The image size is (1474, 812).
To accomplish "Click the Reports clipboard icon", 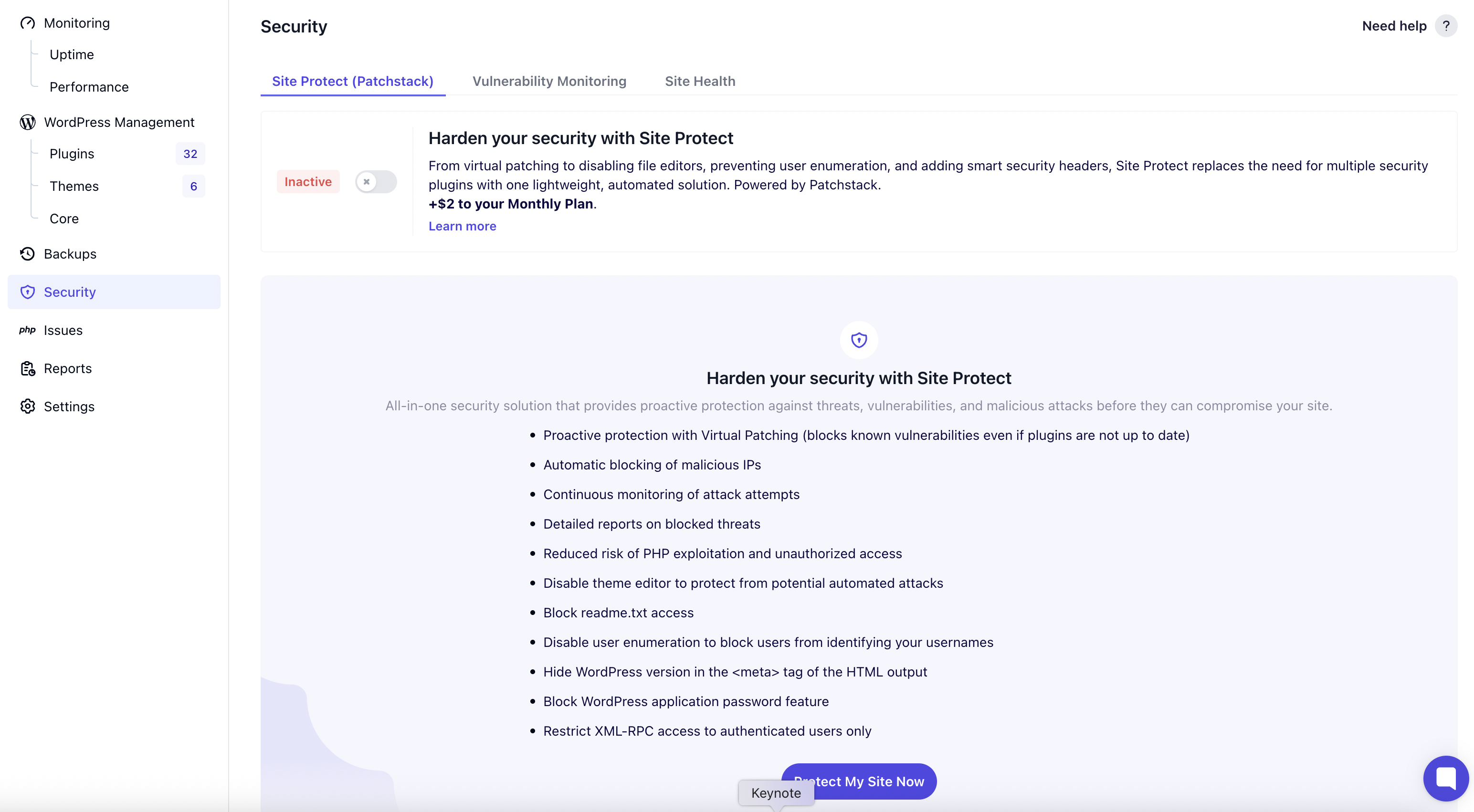I will point(28,368).
